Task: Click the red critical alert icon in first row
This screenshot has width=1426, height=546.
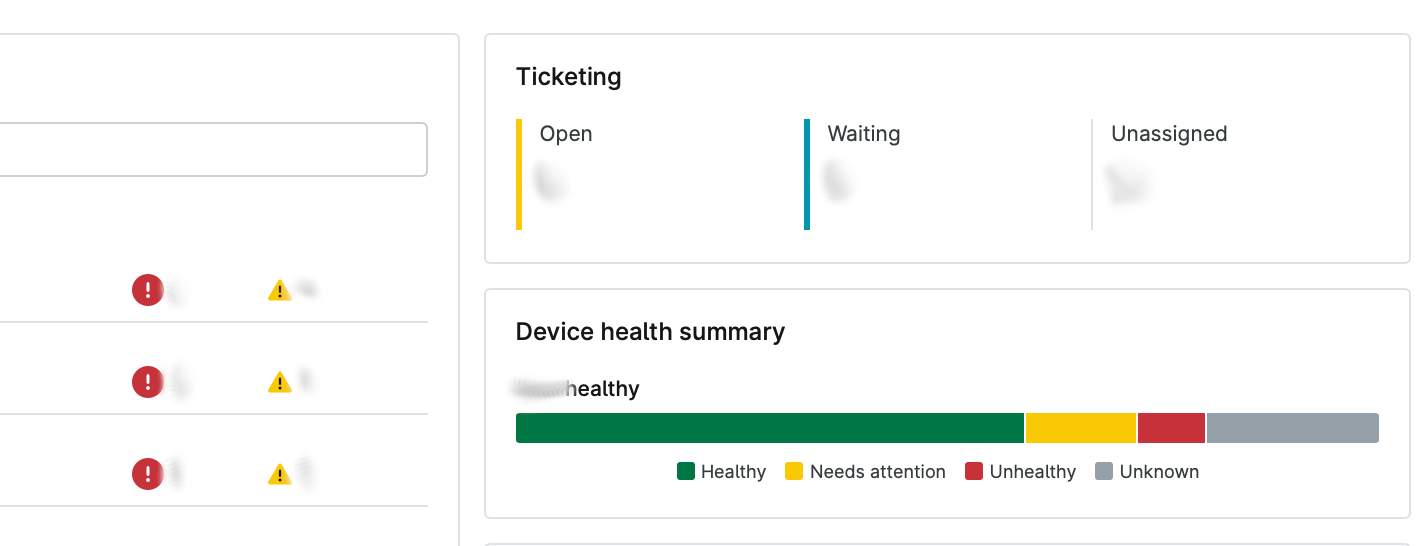Action: [148, 290]
